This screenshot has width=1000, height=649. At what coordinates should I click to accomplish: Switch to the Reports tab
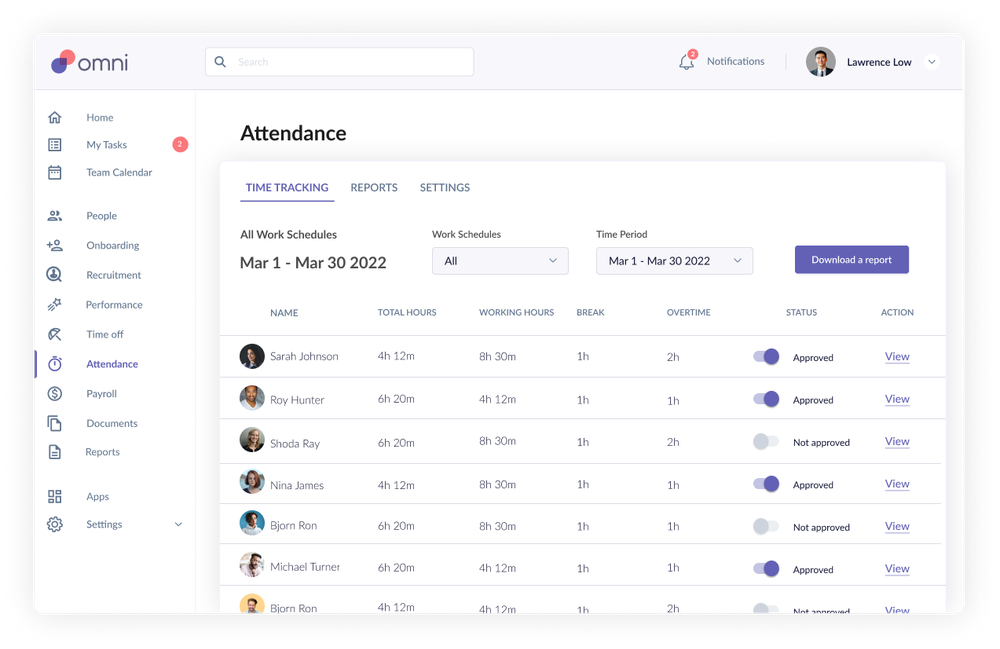[x=374, y=187]
